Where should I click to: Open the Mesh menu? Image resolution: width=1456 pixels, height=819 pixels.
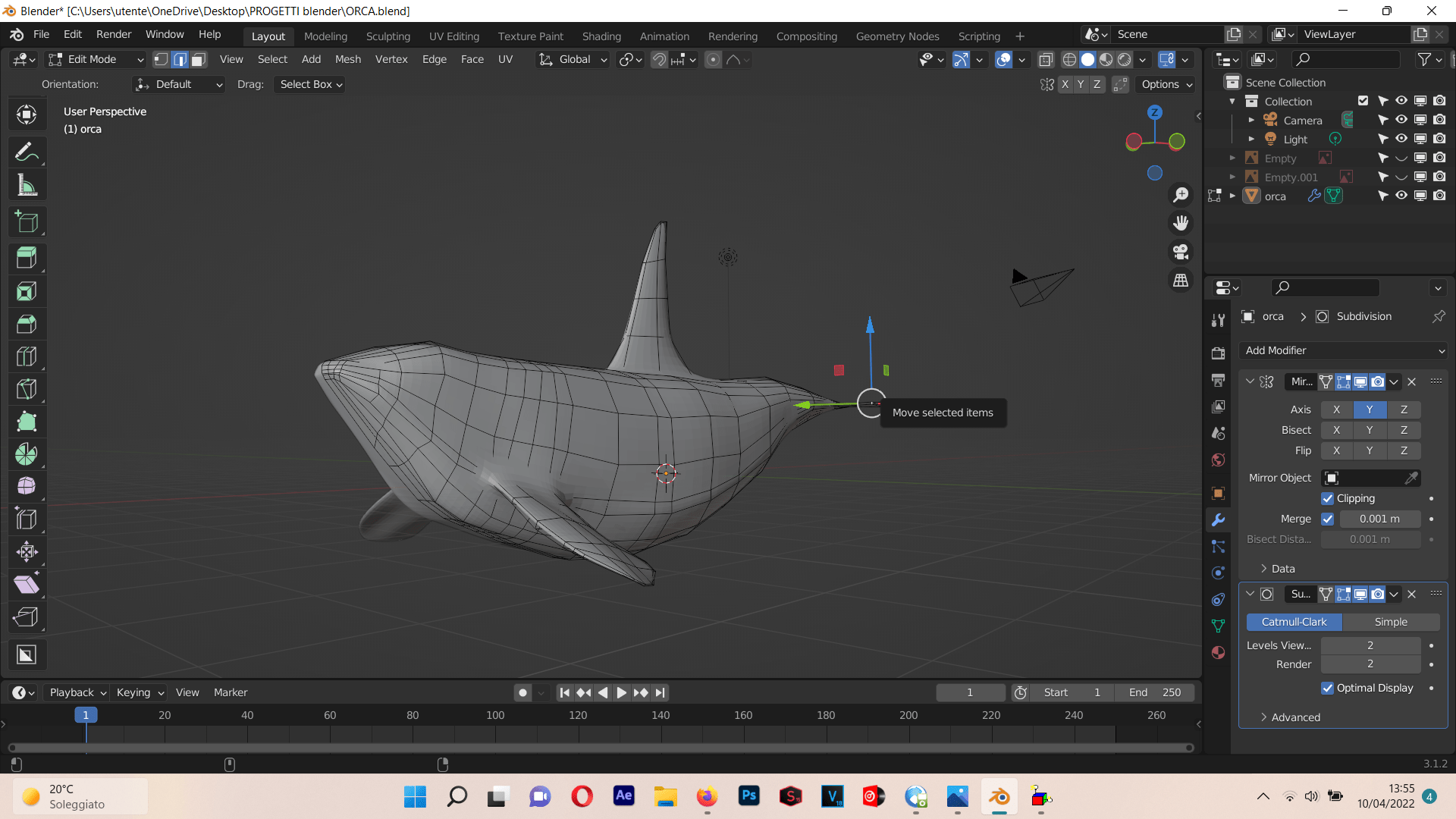(348, 59)
